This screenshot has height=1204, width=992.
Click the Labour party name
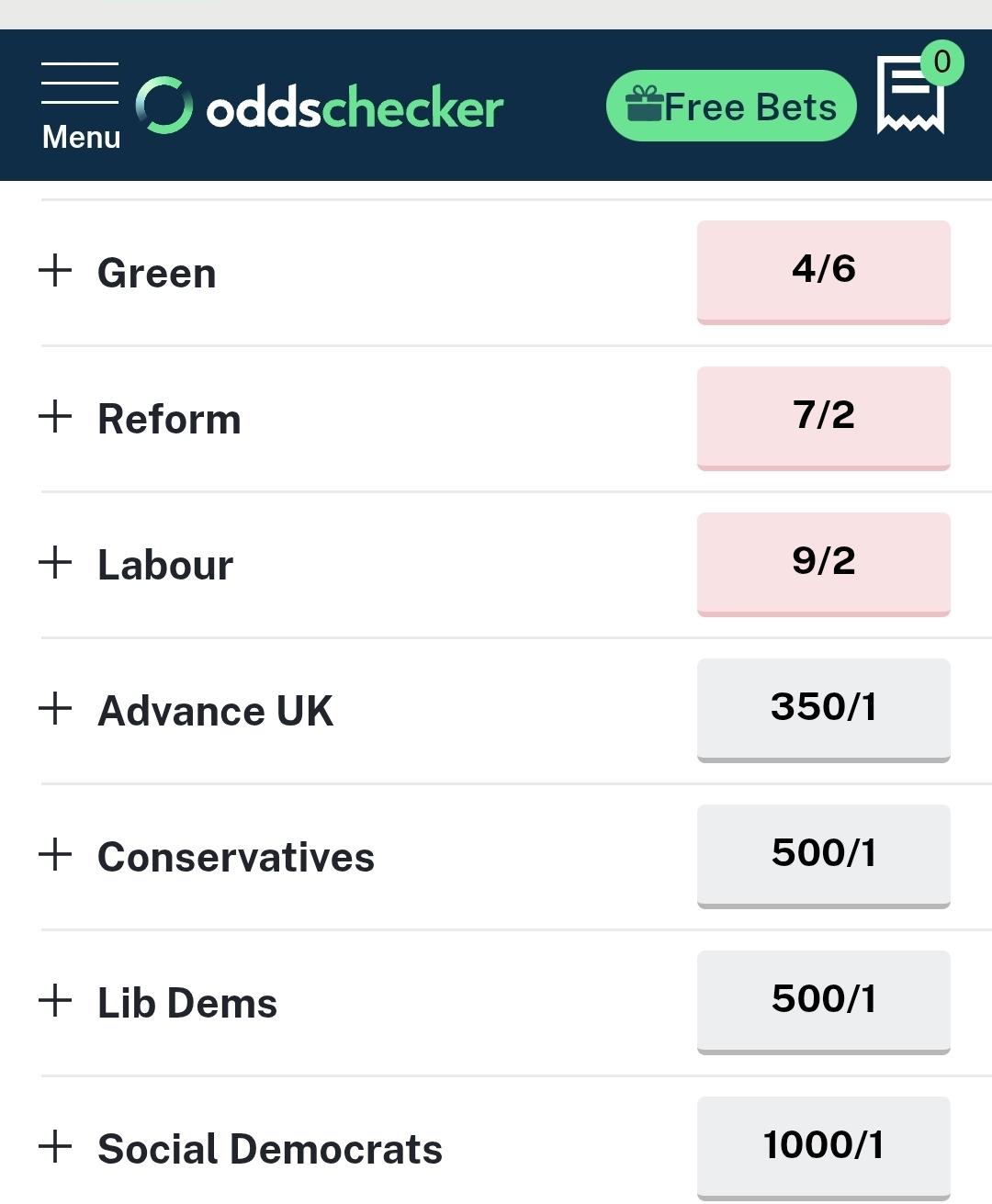pos(165,563)
